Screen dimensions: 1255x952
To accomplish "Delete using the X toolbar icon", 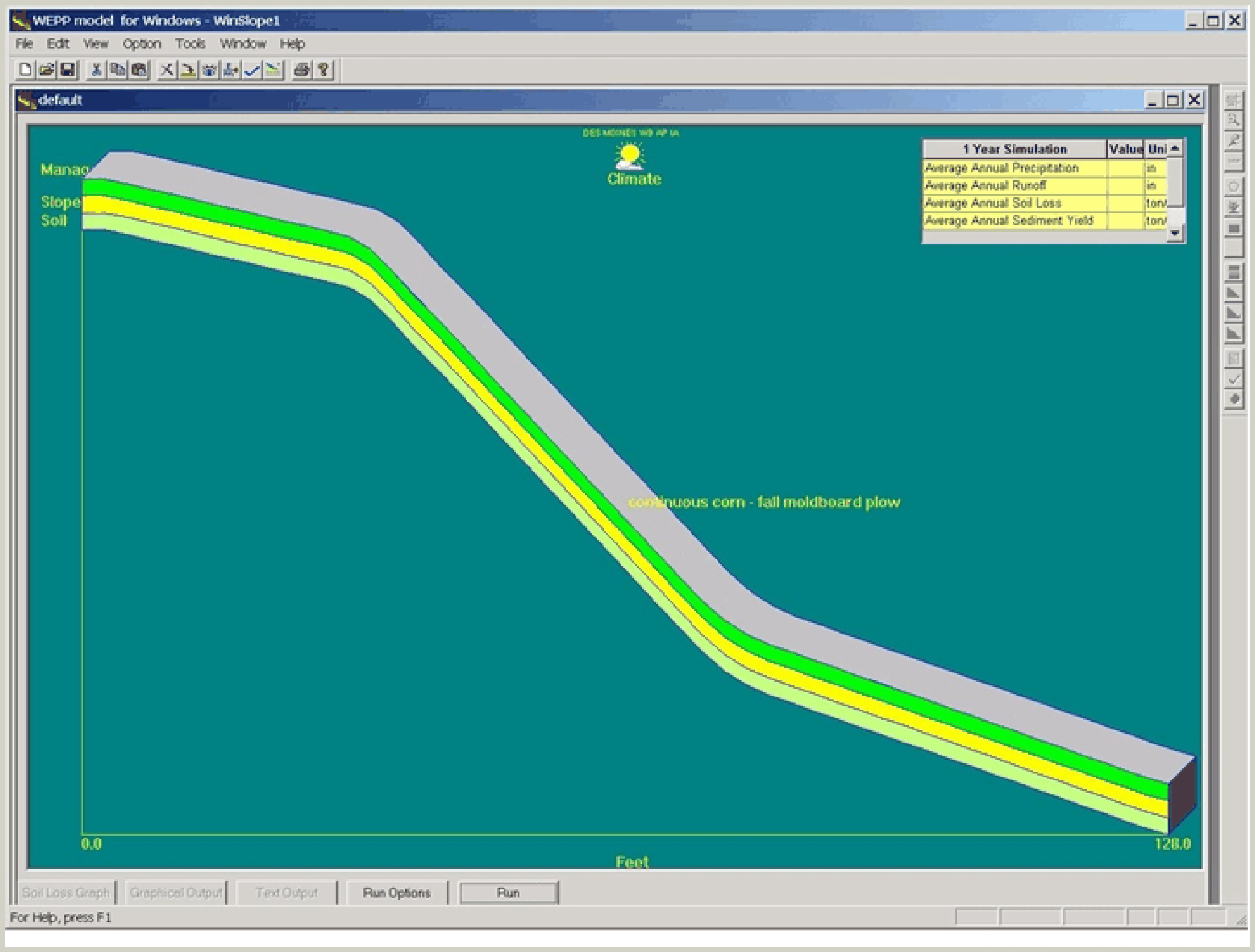I will pos(167,69).
